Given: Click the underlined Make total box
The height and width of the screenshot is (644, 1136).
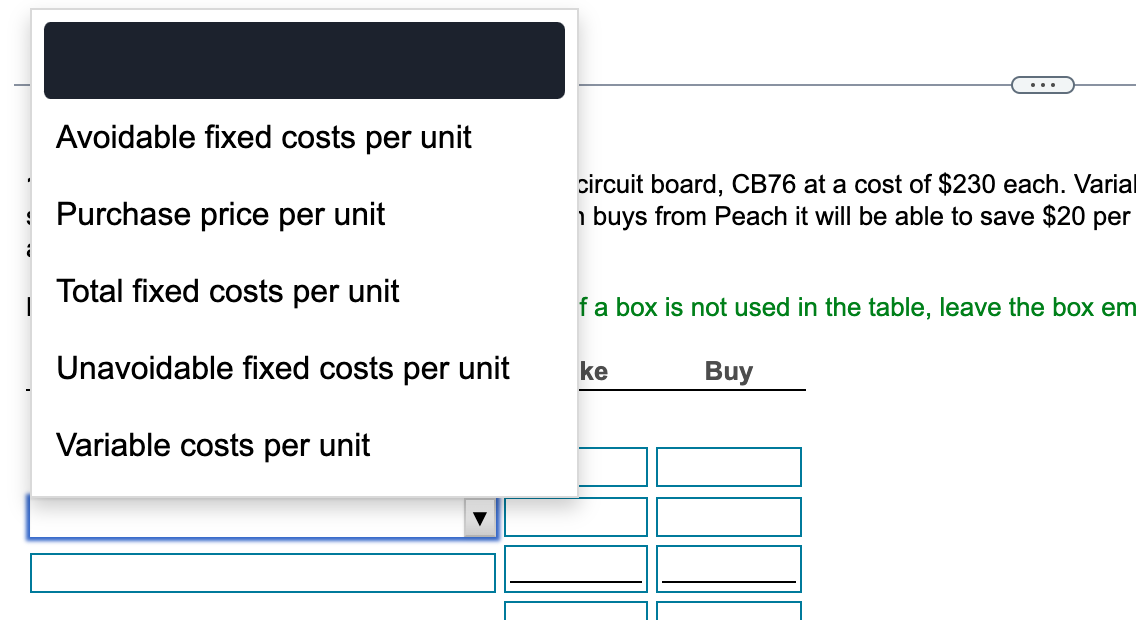Looking at the screenshot, I should 576,568.
